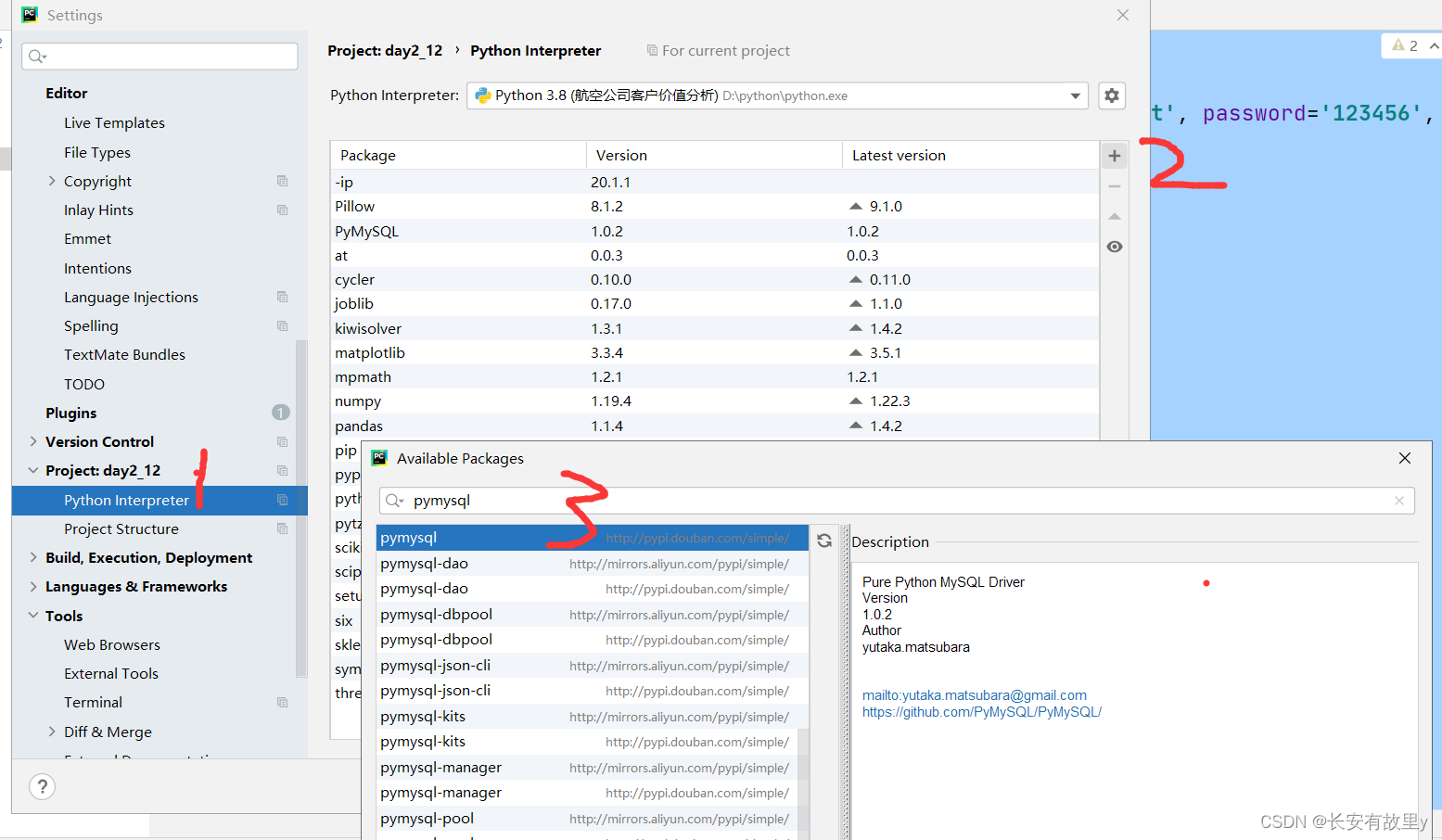The image size is (1442, 840).
Task: Toggle show early releases eye icon
Action: (x=1115, y=247)
